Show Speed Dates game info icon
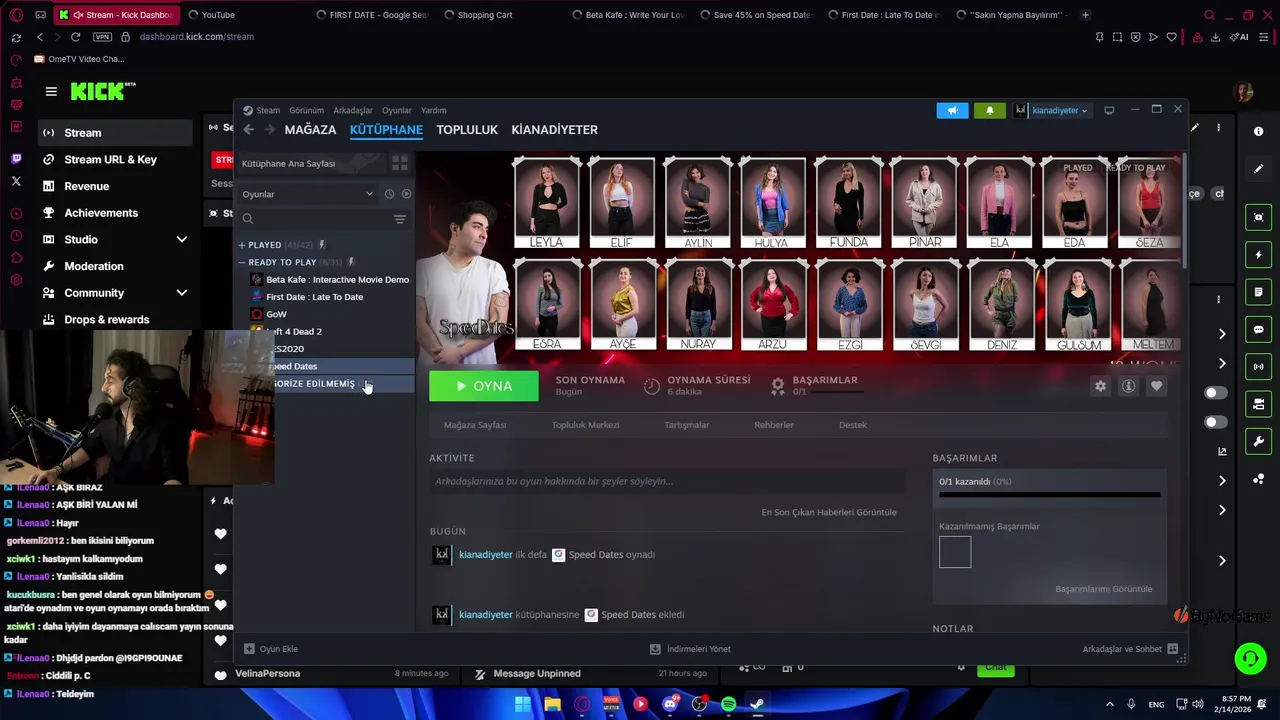The width and height of the screenshot is (1280, 720). [x=1128, y=386]
